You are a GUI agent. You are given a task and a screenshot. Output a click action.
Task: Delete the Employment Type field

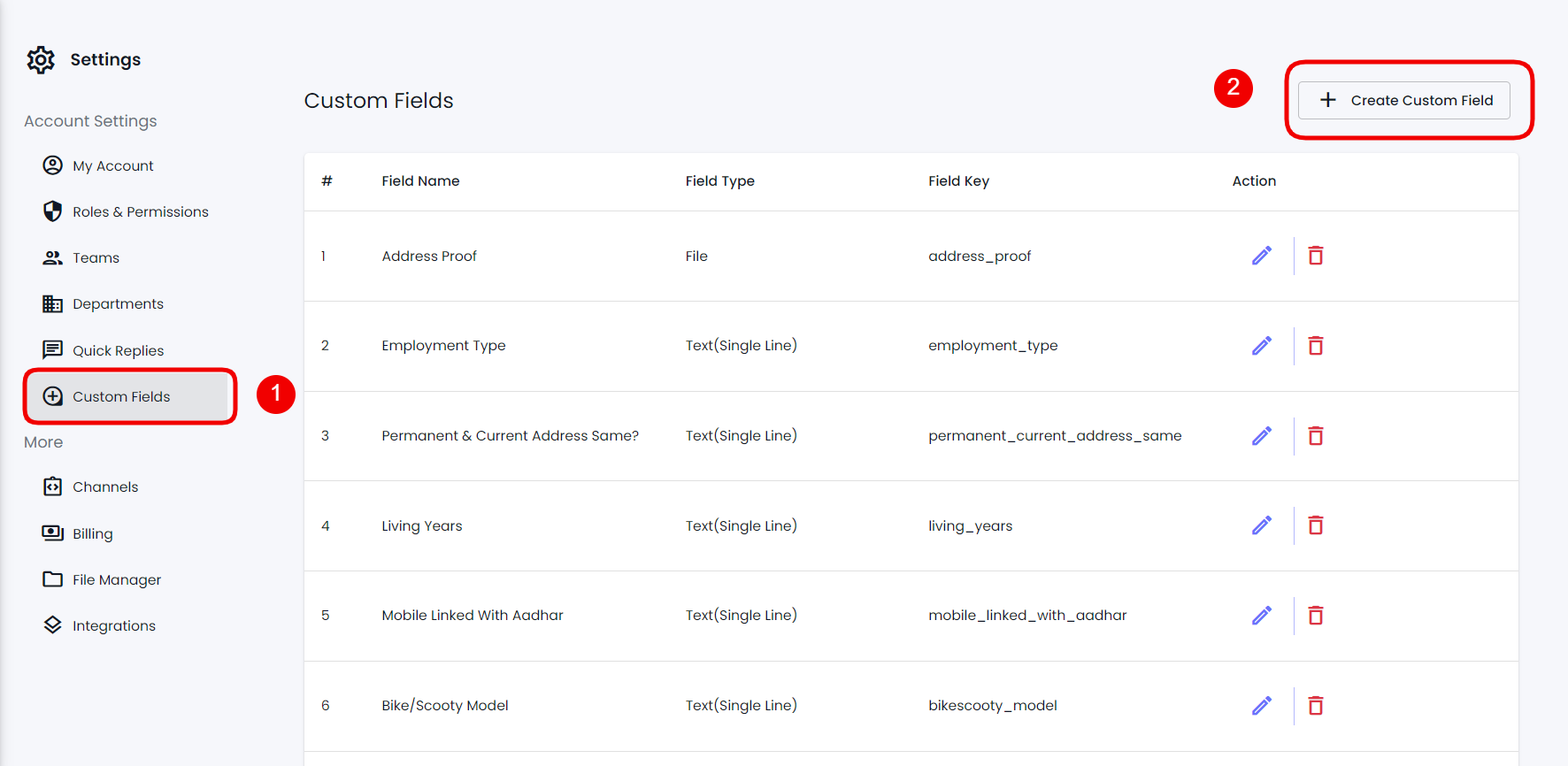tap(1316, 346)
